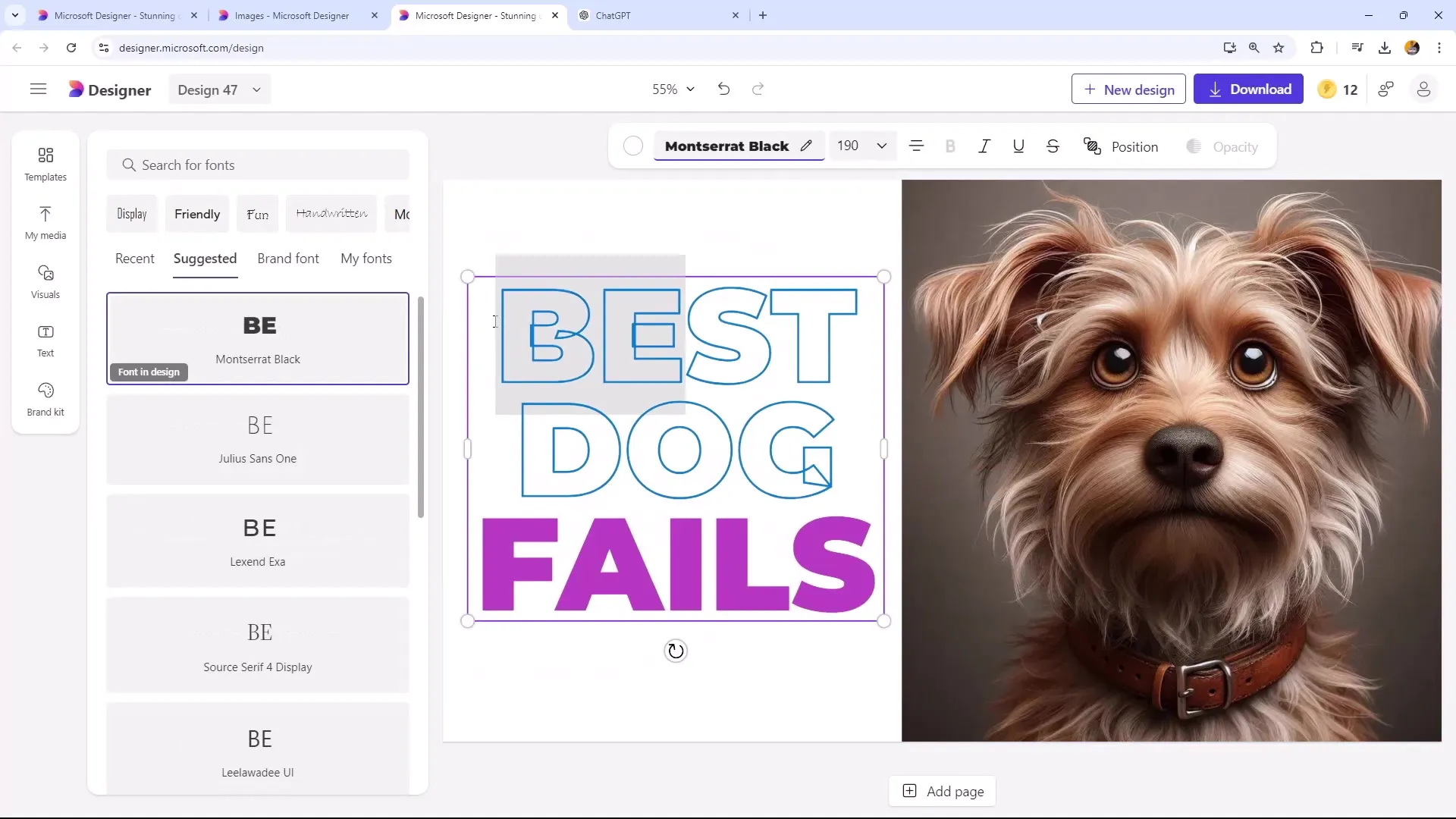Switch to the Suggested fonts tab
Screen dimensions: 1456x819
(205, 259)
